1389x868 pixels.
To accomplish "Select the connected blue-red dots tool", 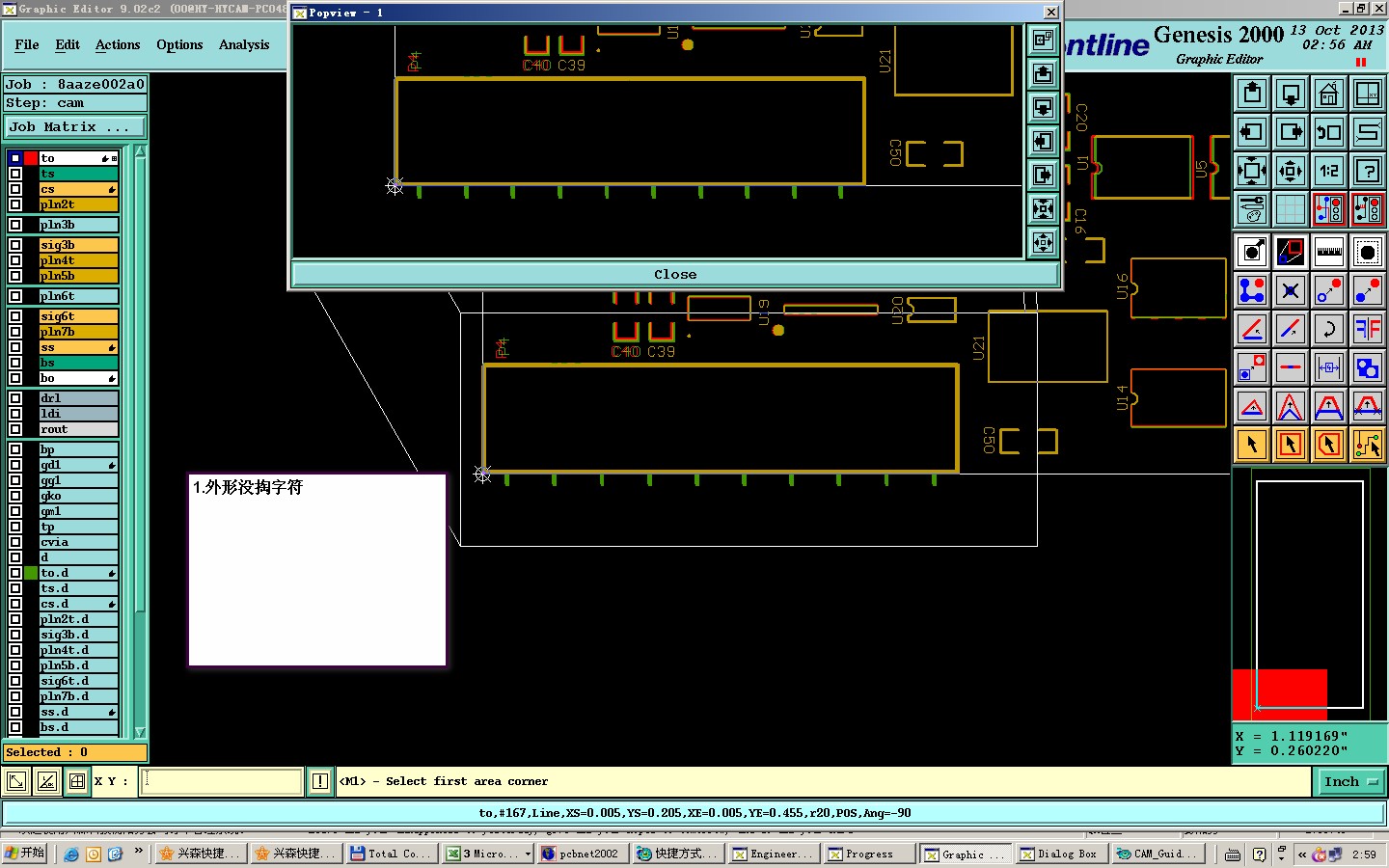I will [x=1252, y=290].
